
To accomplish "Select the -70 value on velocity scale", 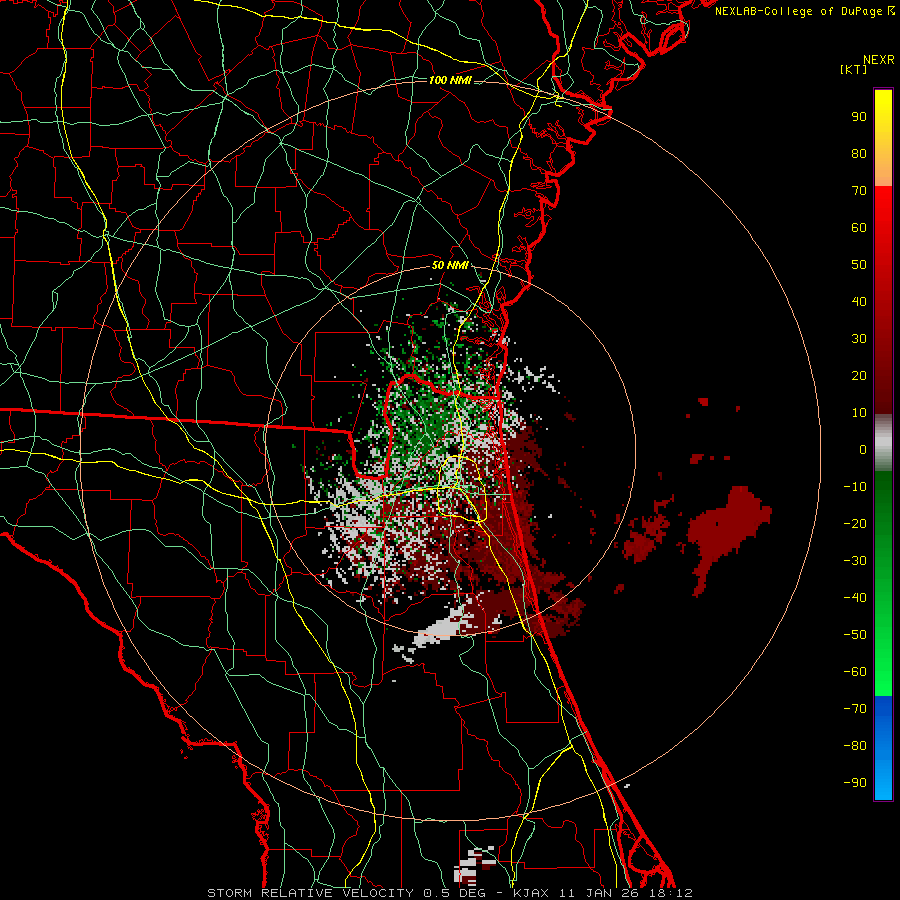I will click(855, 709).
